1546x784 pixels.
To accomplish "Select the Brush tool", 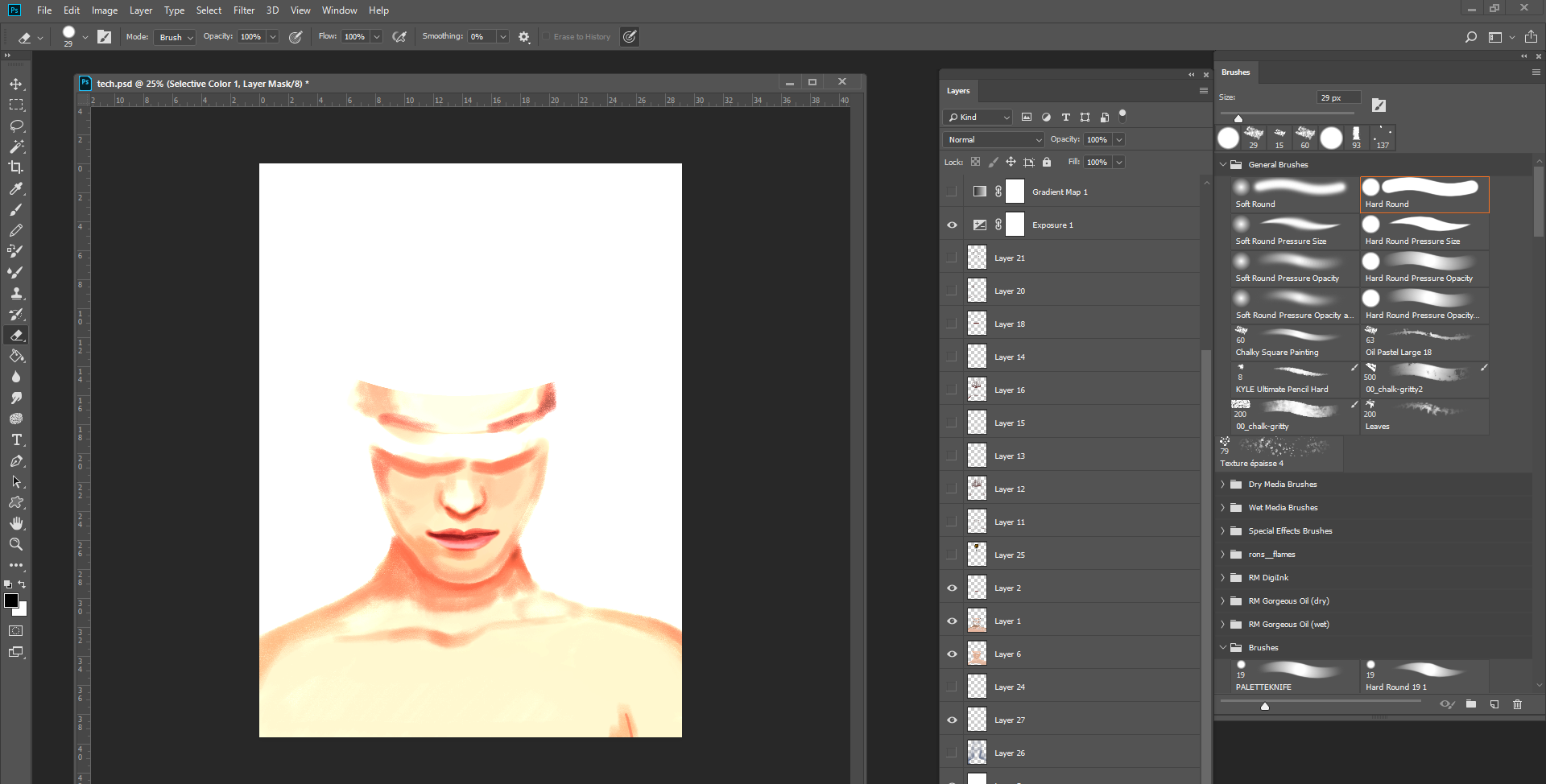I will 16,209.
